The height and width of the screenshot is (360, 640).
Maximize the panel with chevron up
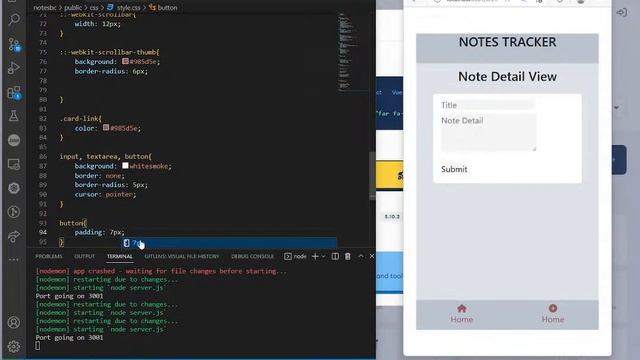(x=361, y=256)
